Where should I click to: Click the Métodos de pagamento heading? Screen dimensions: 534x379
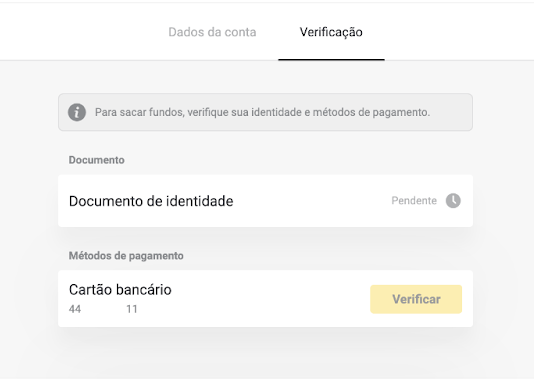pos(126,256)
